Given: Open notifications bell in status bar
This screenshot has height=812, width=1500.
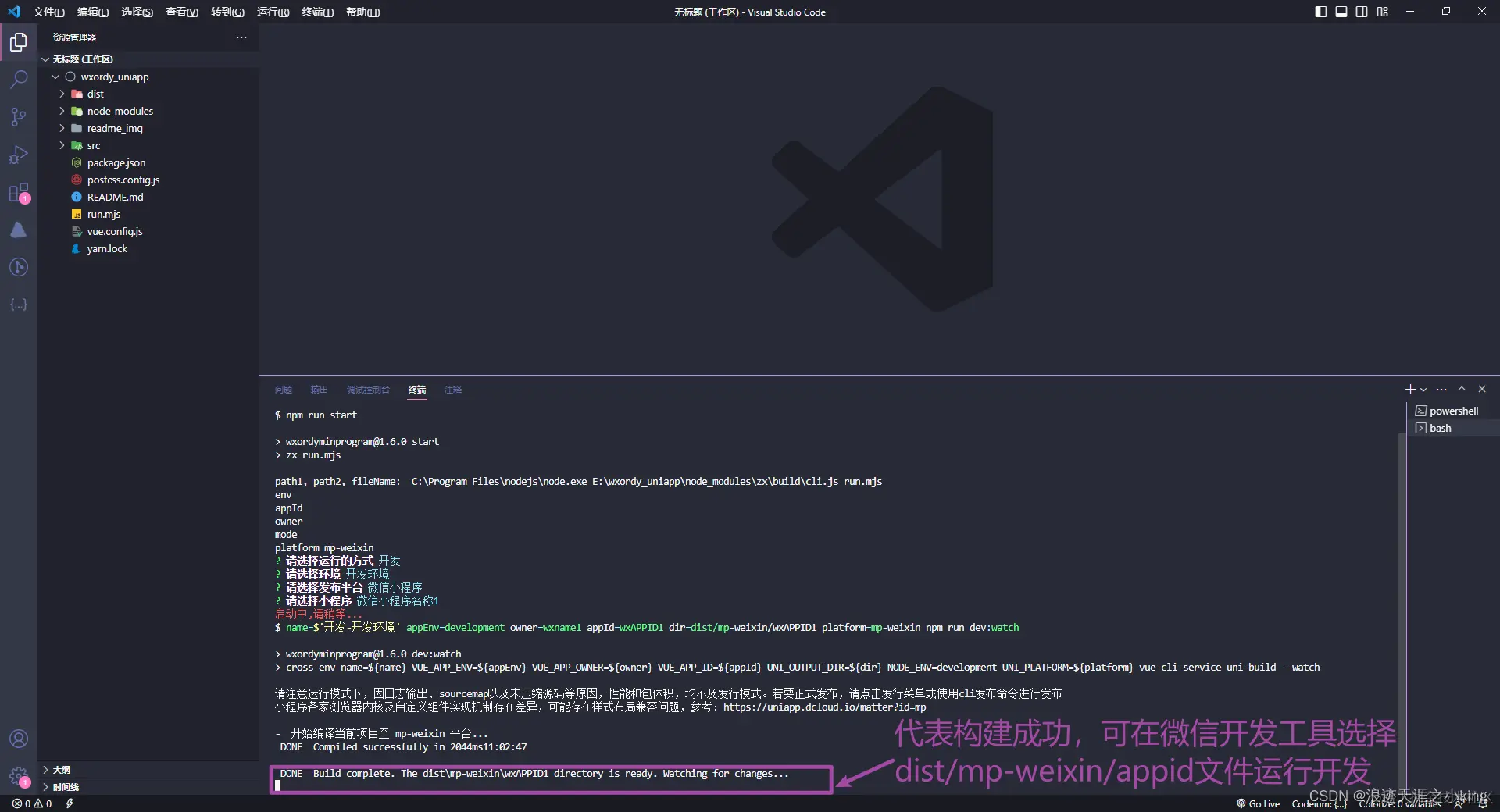Looking at the screenshot, I should click(1483, 803).
